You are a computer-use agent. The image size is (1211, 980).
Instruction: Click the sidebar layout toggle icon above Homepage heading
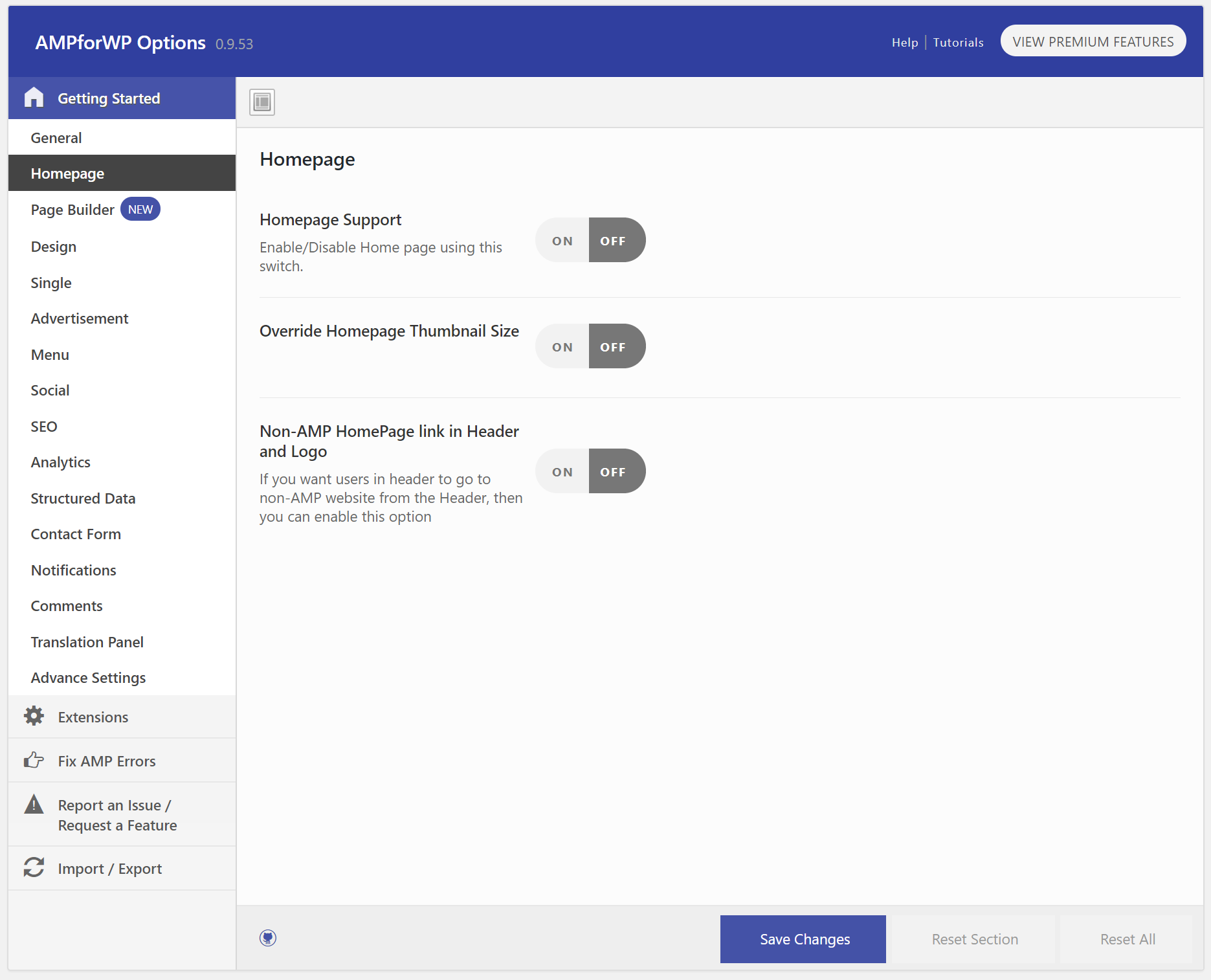[x=261, y=102]
